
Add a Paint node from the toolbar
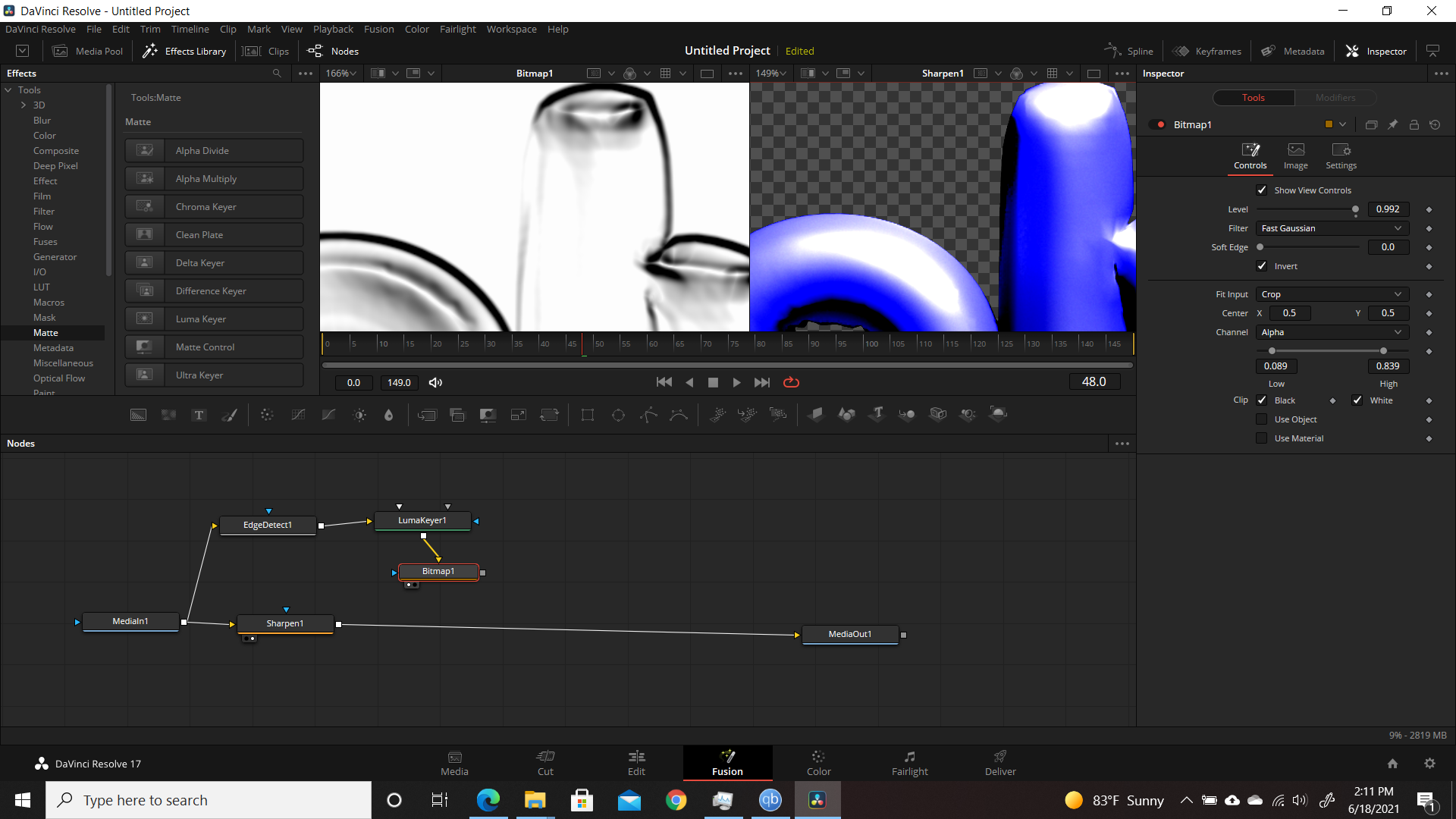229,415
